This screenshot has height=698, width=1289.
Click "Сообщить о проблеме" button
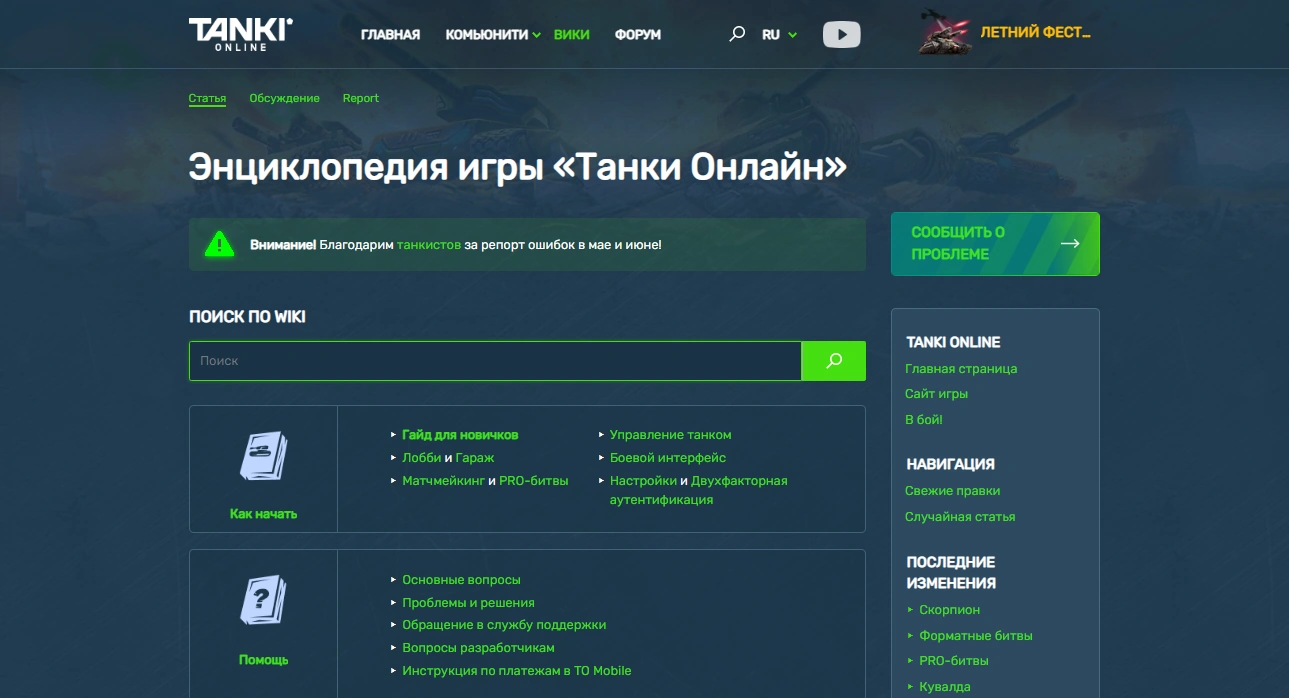pyautogui.click(x=995, y=243)
